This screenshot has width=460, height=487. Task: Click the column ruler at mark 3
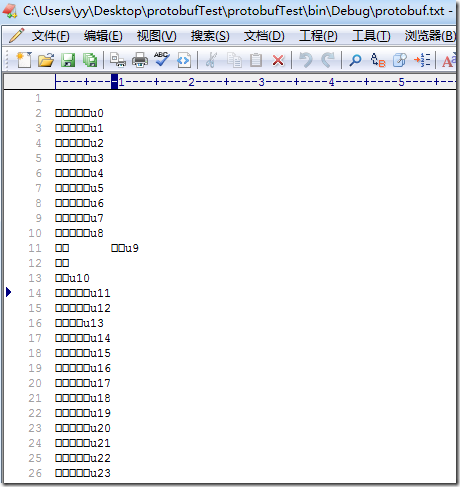point(261,82)
